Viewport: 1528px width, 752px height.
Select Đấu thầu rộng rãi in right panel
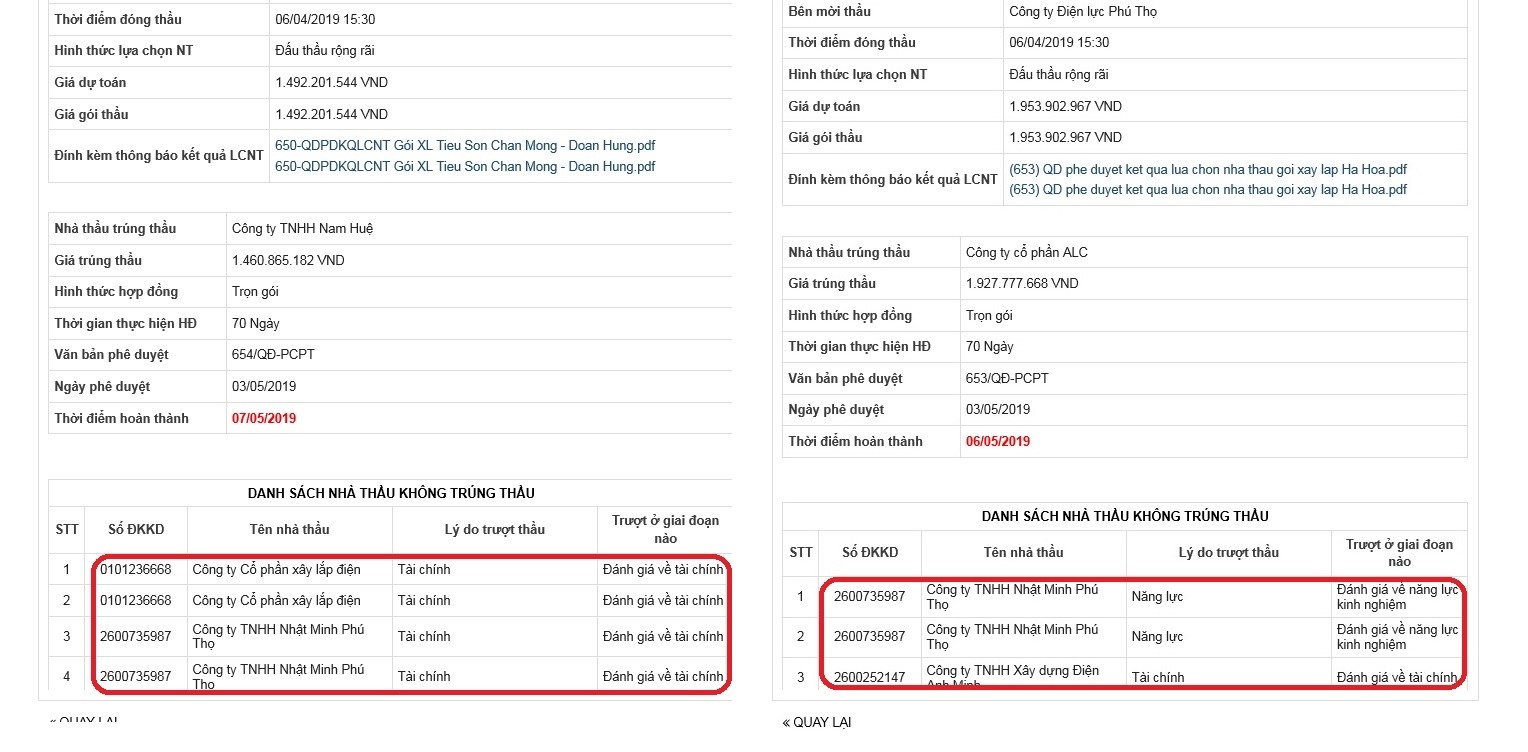[x=1059, y=75]
